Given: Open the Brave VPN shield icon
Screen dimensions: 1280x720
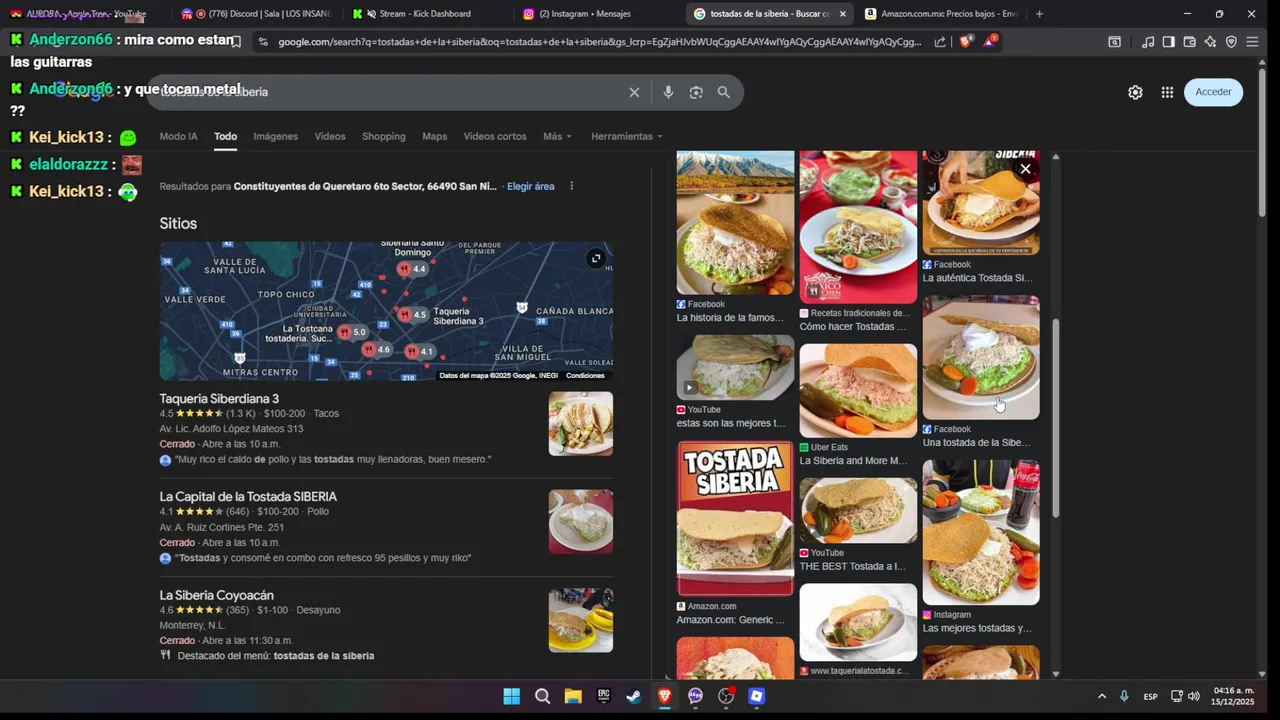Looking at the screenshot, I should (x=1231, y=42).
